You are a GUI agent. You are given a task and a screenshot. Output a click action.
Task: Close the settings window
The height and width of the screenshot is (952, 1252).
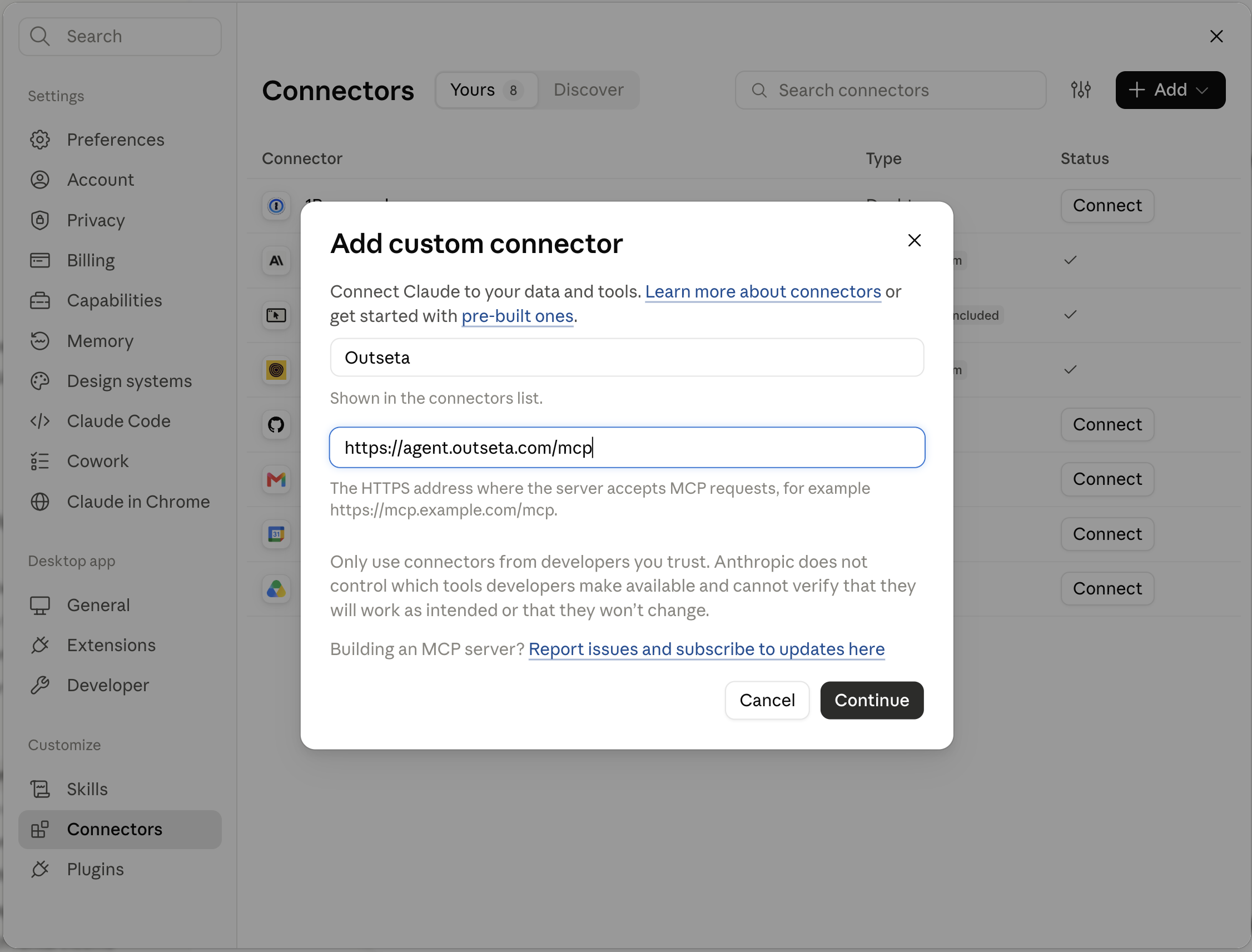[x=1216, y=36]
